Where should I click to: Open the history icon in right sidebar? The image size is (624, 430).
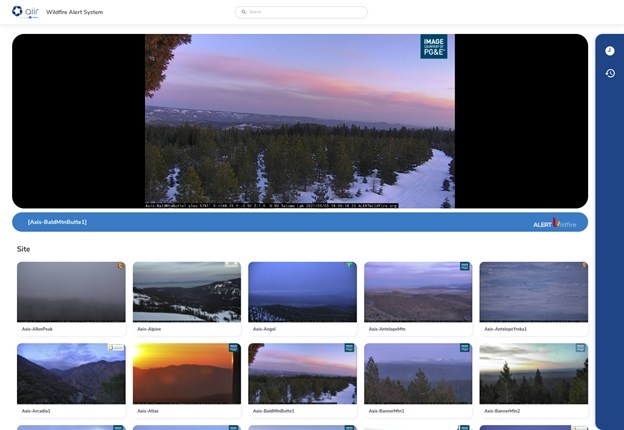(610, 73)
